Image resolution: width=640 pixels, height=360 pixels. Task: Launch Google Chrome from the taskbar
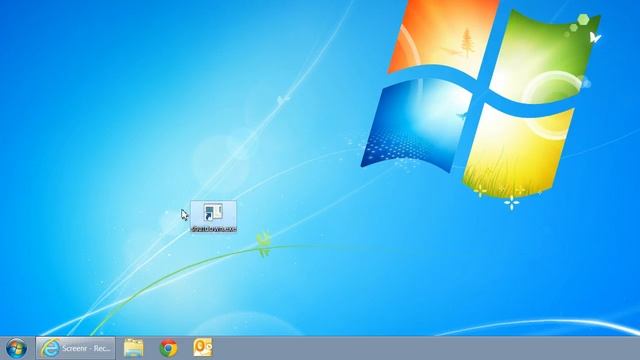168,348
